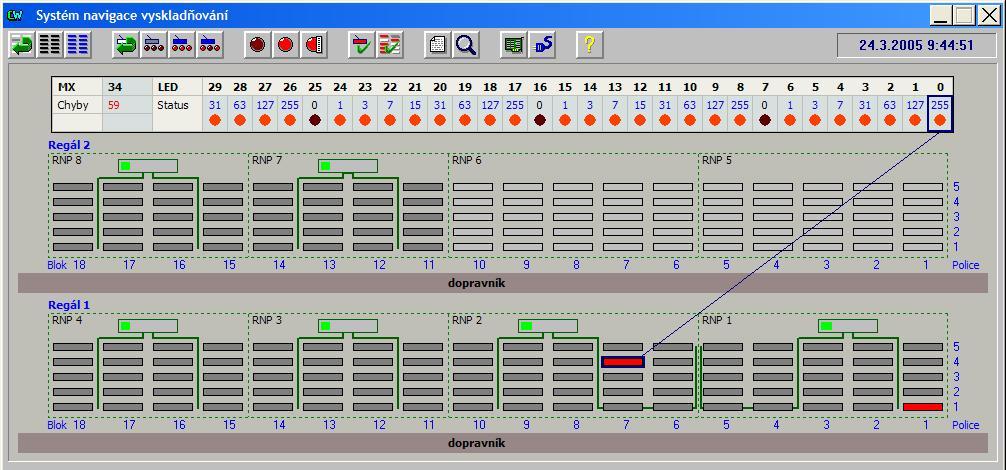Open the magnifying glass search tool
The width and height of the screenshot is (1006, 470).
(x=466, y=45)
